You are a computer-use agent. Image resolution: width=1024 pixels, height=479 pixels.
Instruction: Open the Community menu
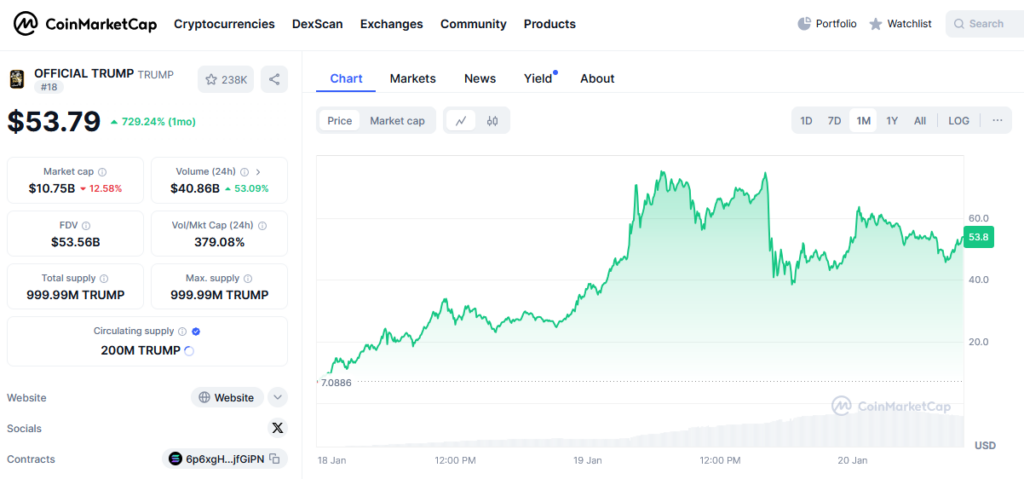pyautogui.click(x=473, y=24)
